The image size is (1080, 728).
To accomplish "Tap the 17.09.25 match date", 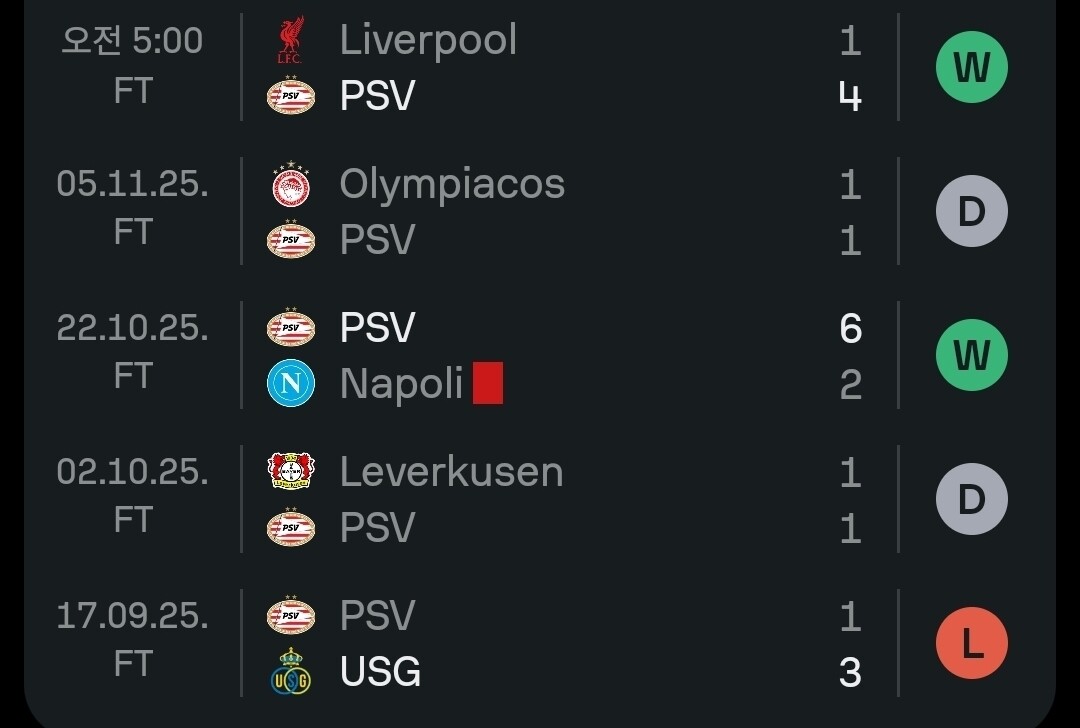I will (x=132, y=616).
